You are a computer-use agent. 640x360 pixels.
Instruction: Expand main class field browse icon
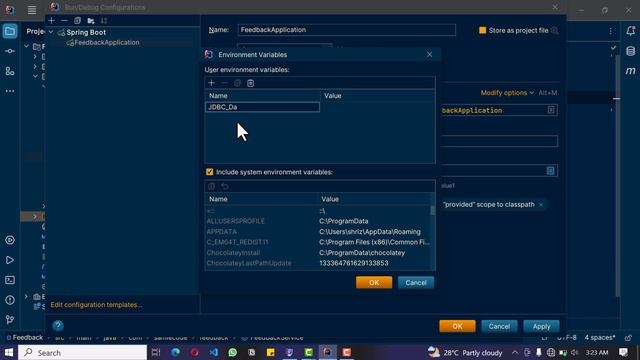(x=551, y=110)
